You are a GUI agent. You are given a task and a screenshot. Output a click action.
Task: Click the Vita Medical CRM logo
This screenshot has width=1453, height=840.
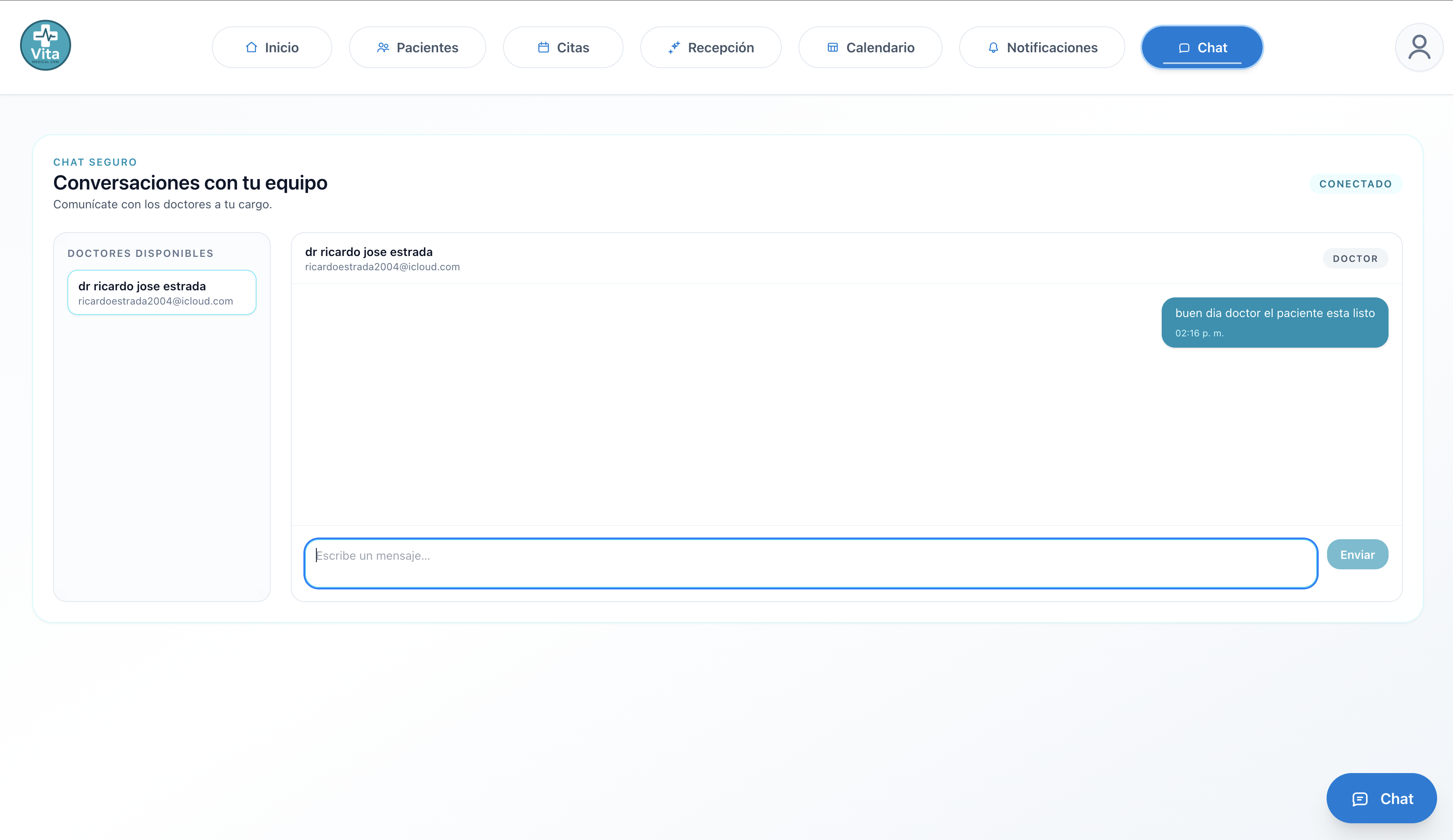click(x=46, y=46)
